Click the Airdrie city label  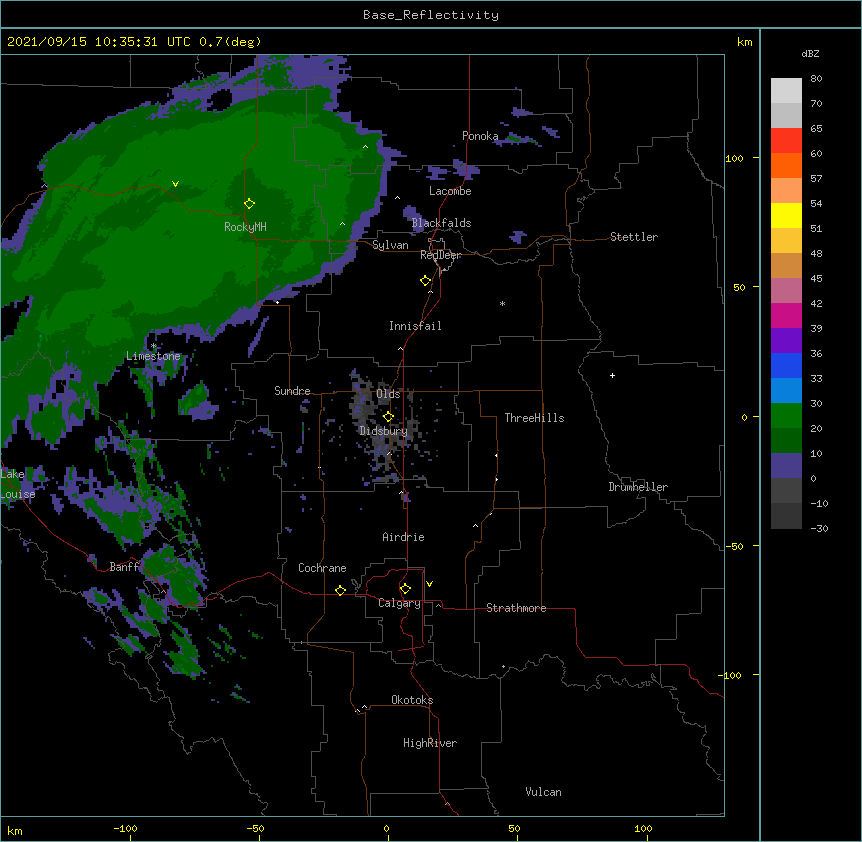click(404, 537)
